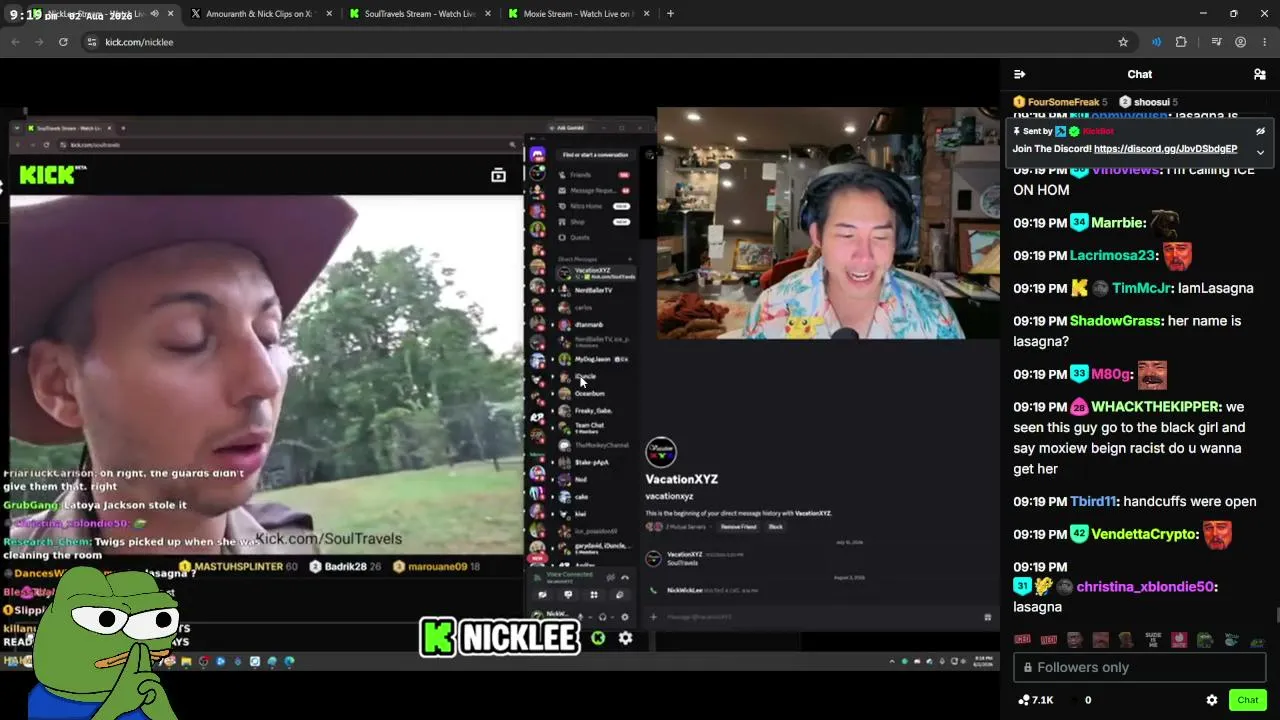The image size is (1280, 720).
Task: Click the streamer webcam video
Action: click(827, 223)
